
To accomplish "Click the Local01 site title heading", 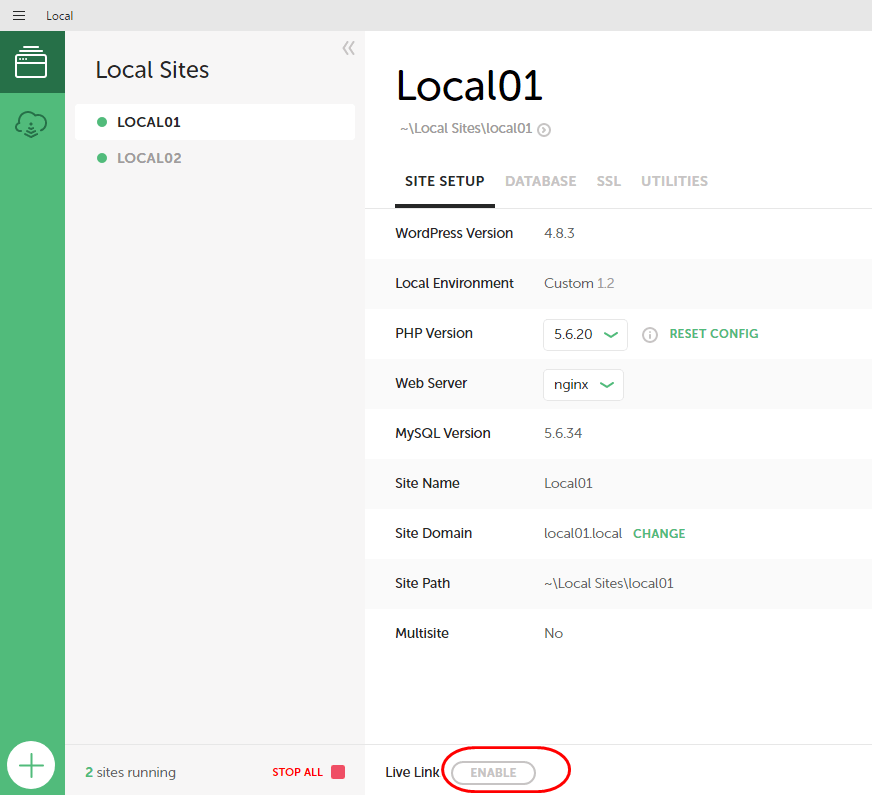I will [469, 86].
